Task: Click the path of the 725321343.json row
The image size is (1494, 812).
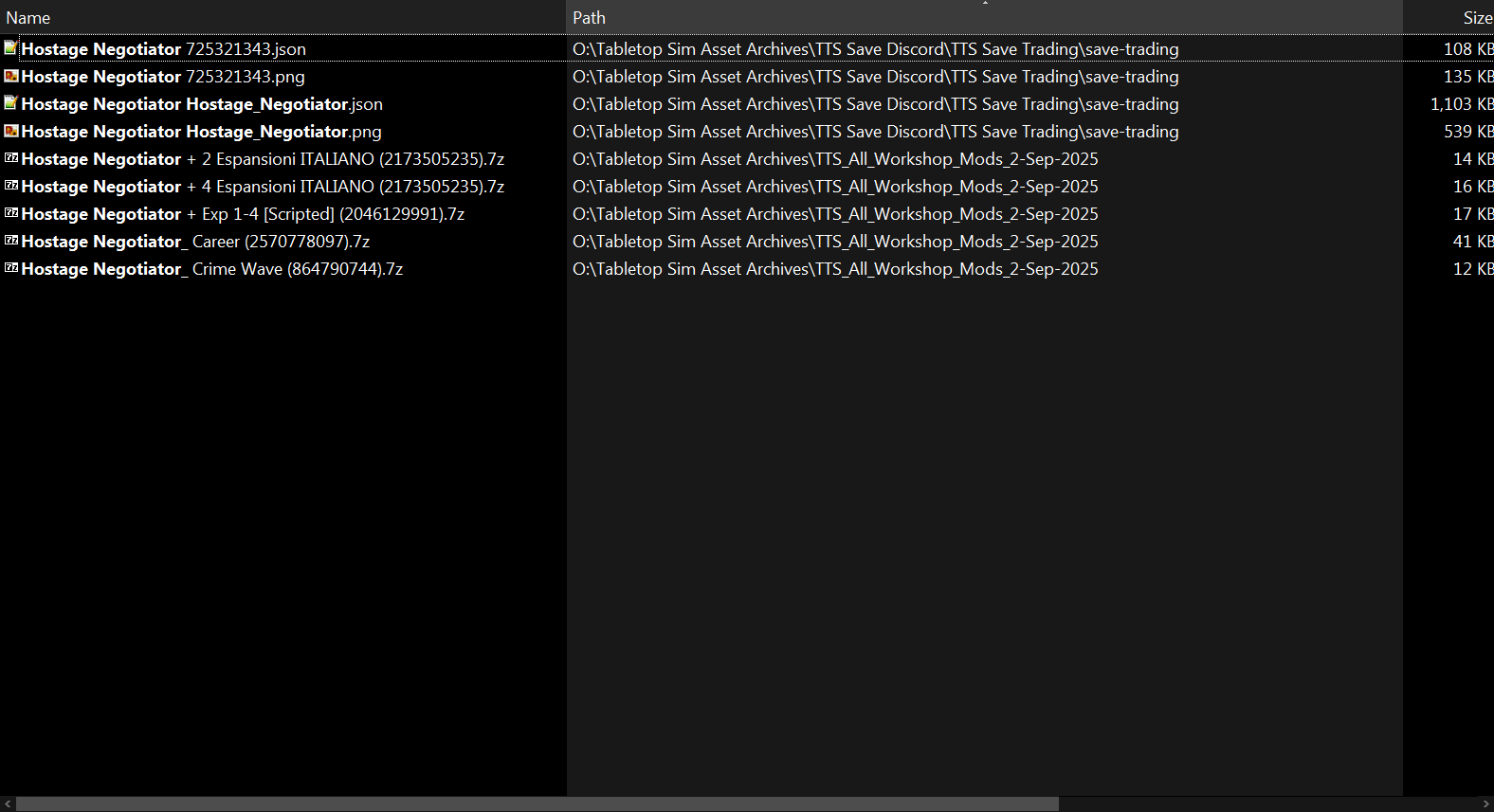Action: click(876, 49)
